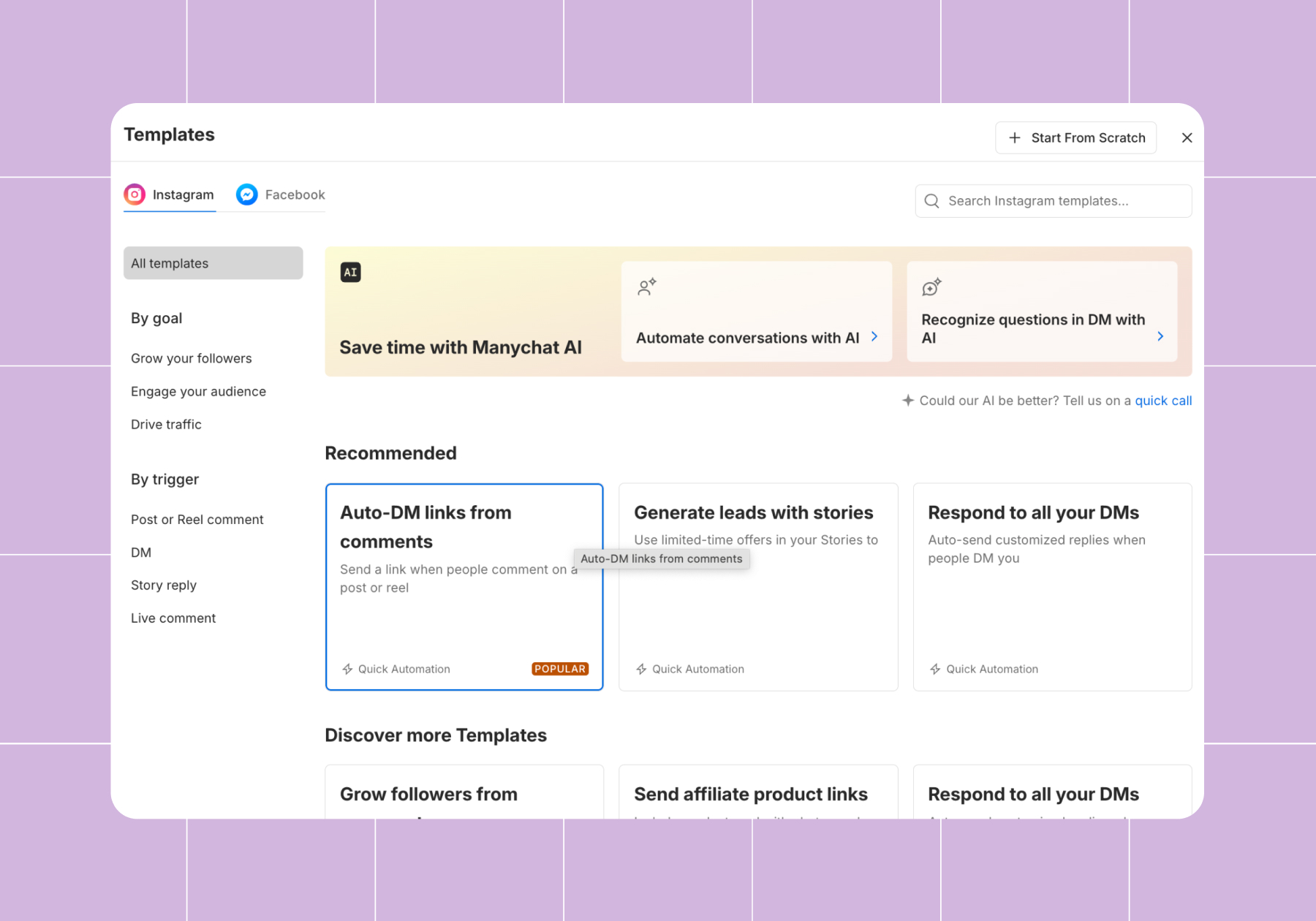Open Respond to all your DMs under Discover more
The height and width of the screenshot is (921, 1316).
[x=1053, y=792]
